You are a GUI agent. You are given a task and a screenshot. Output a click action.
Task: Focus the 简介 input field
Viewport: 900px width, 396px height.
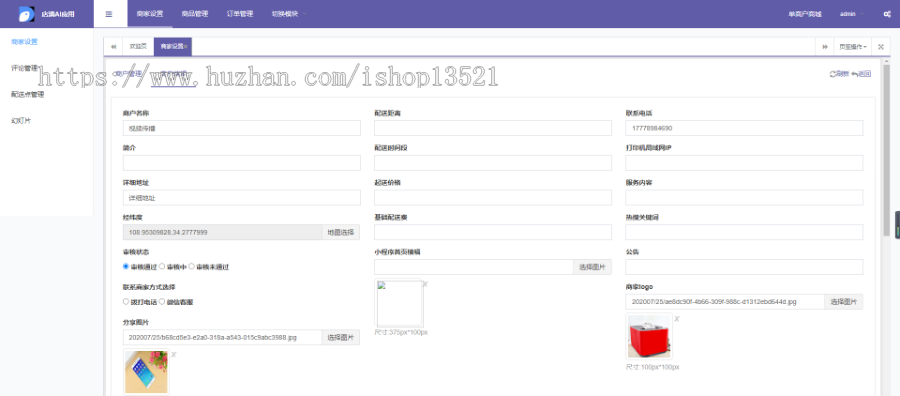click(x=242, y=163)
